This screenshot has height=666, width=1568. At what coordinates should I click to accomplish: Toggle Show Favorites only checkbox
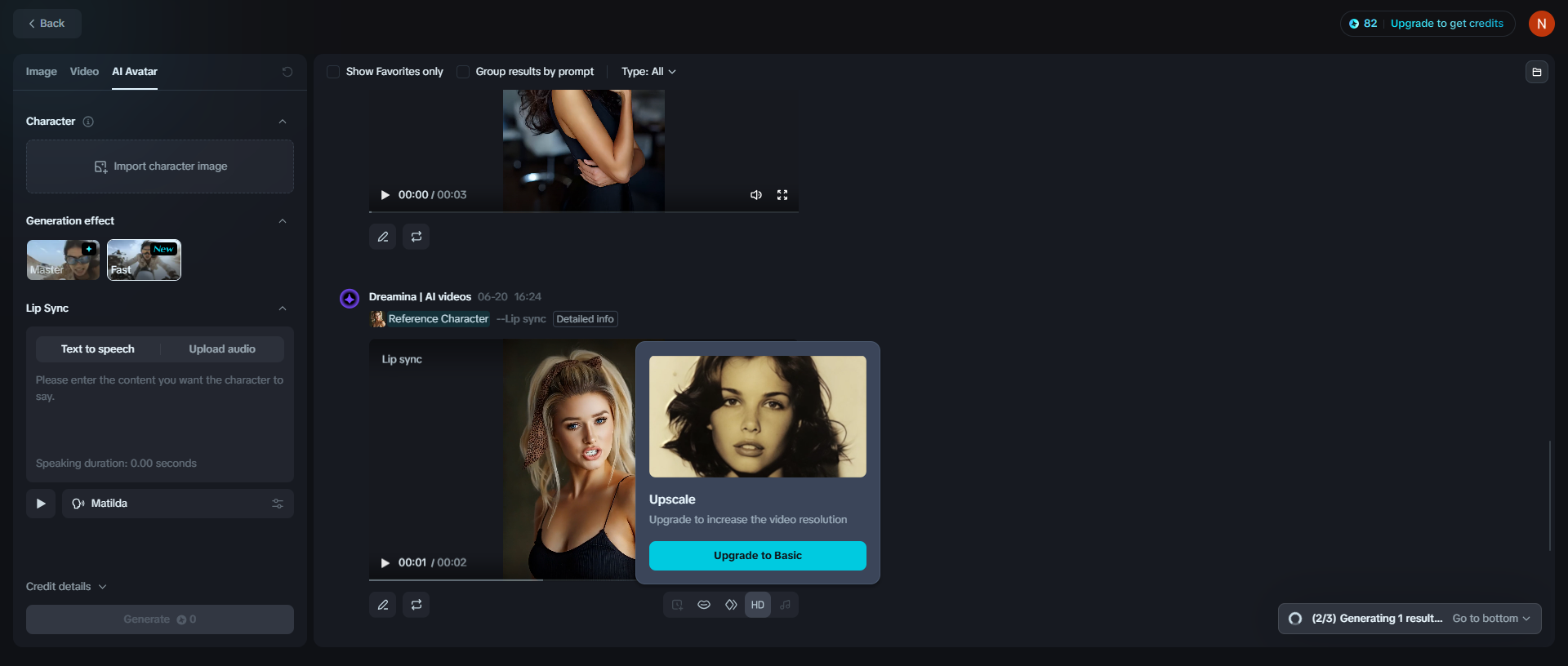tap(333, 72)
